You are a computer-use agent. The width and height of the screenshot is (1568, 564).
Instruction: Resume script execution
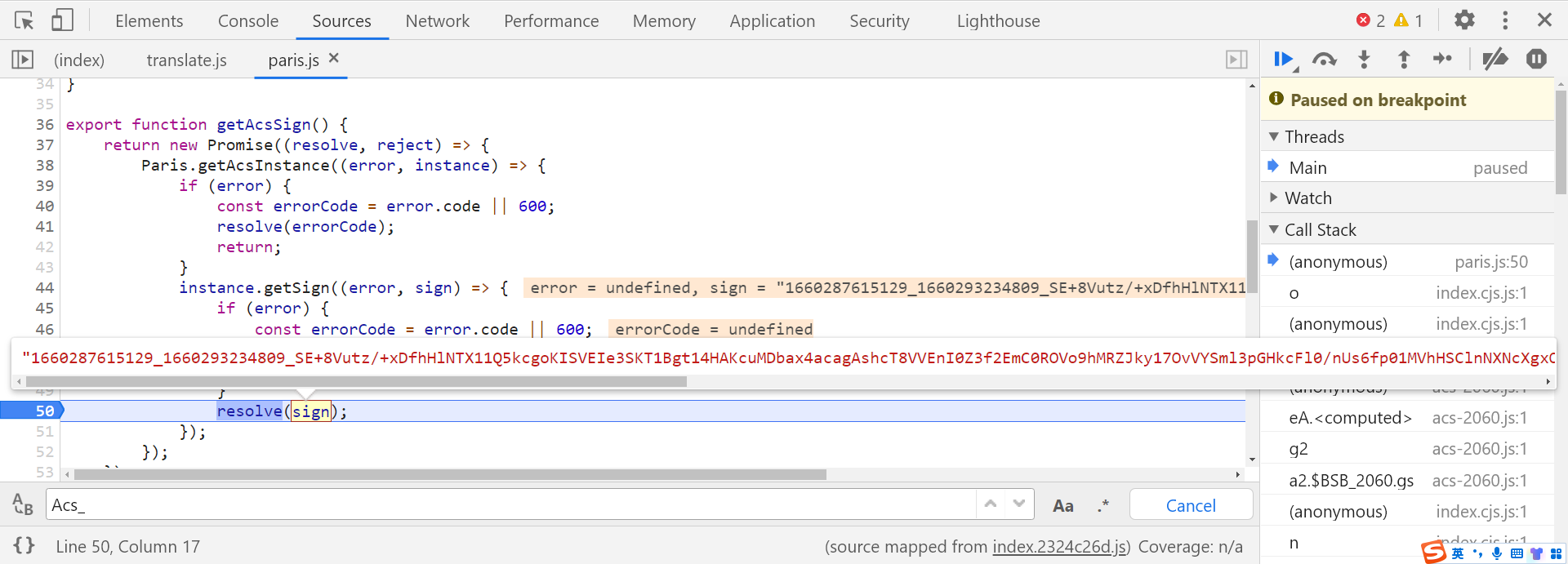(x=1284, y=60)
